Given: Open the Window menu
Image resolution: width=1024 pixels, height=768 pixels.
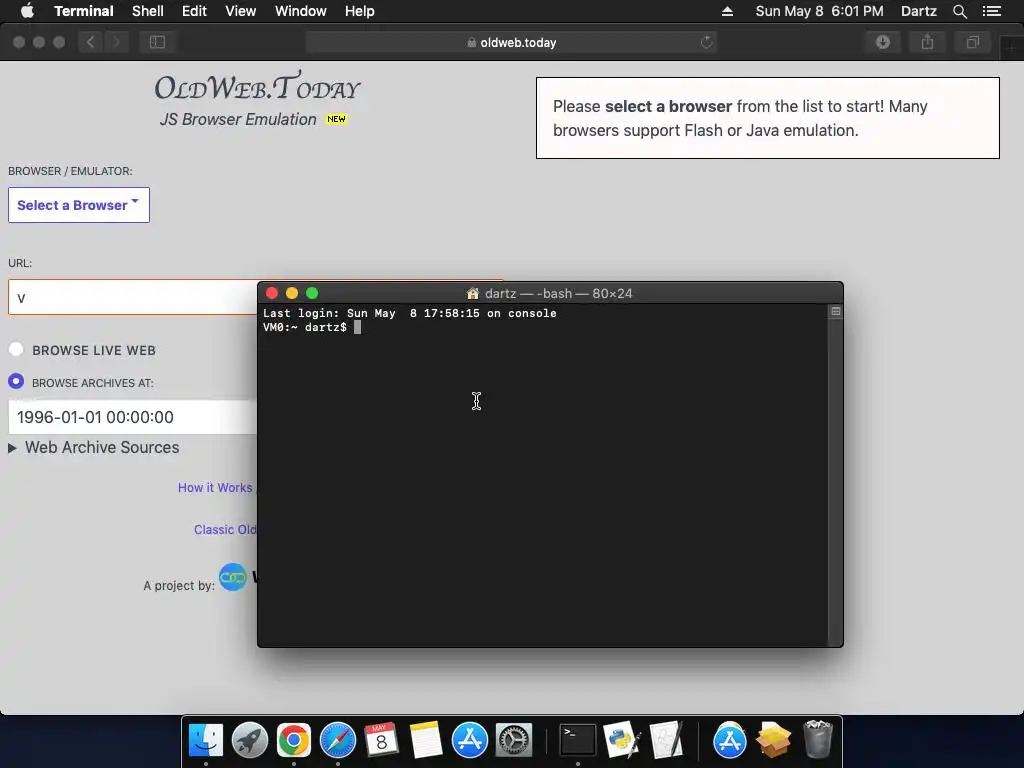Looking at the screenshot, I should point(300,11).
